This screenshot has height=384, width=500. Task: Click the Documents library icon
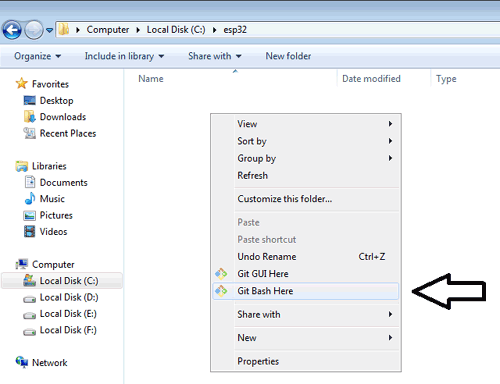point(30,182)
